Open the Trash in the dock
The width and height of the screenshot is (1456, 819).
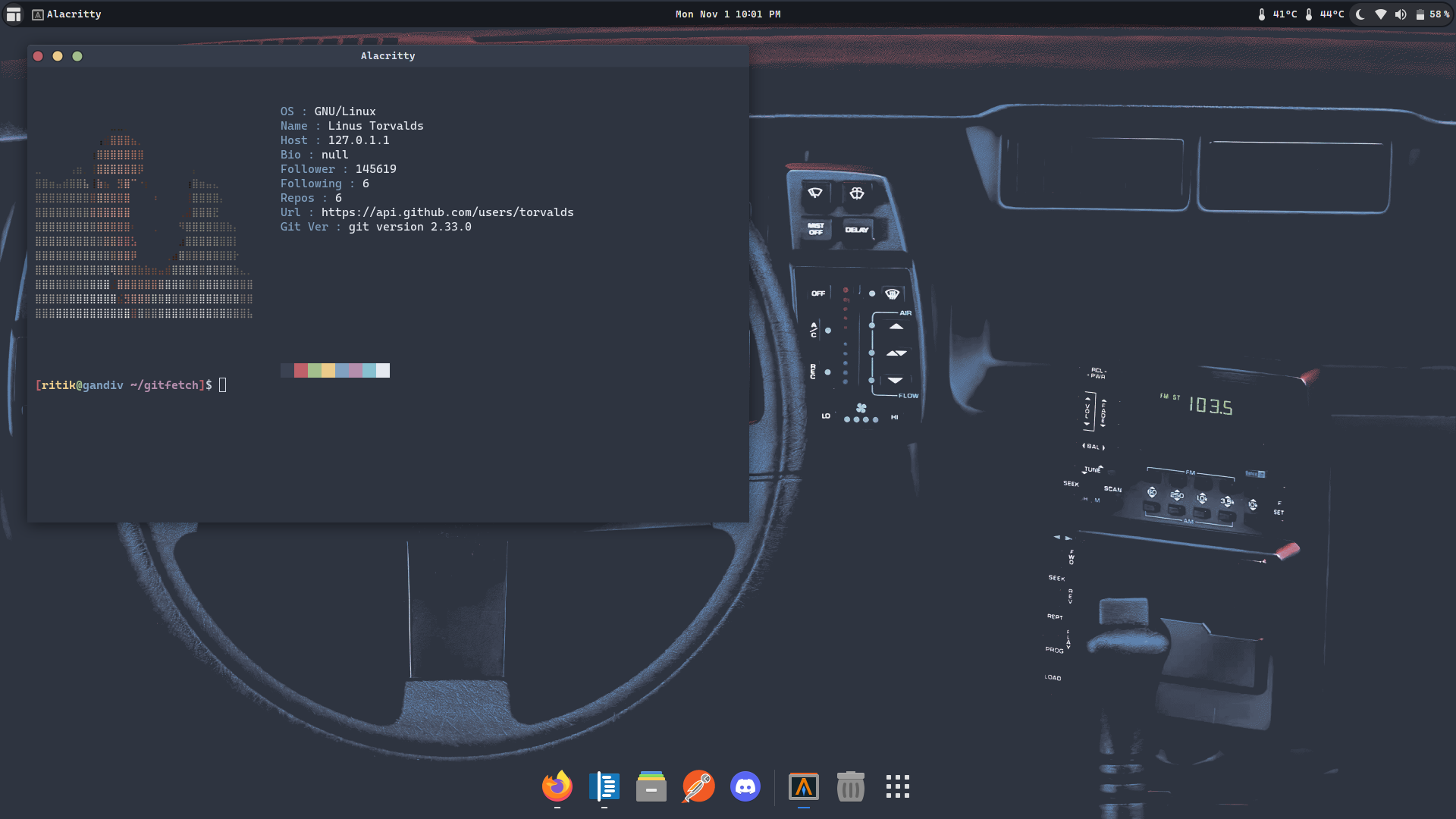point(851,786)
